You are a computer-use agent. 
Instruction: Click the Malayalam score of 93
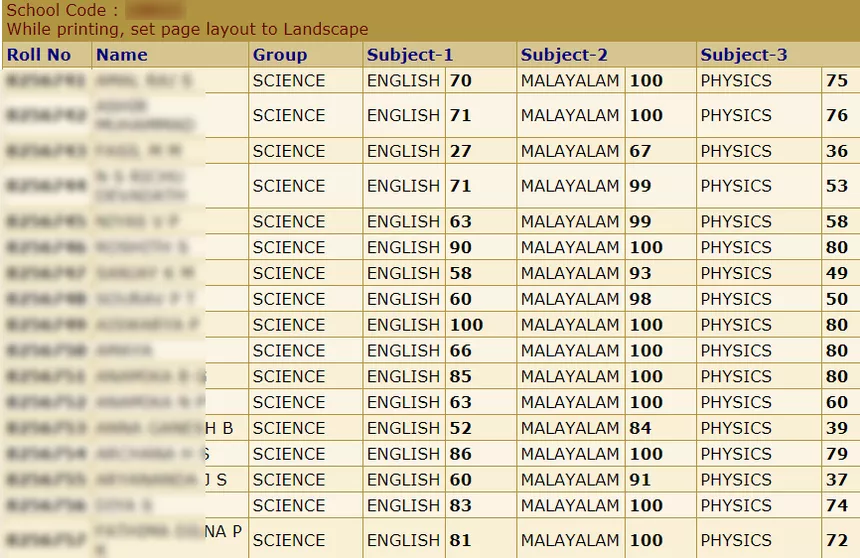tap(640, 273)
